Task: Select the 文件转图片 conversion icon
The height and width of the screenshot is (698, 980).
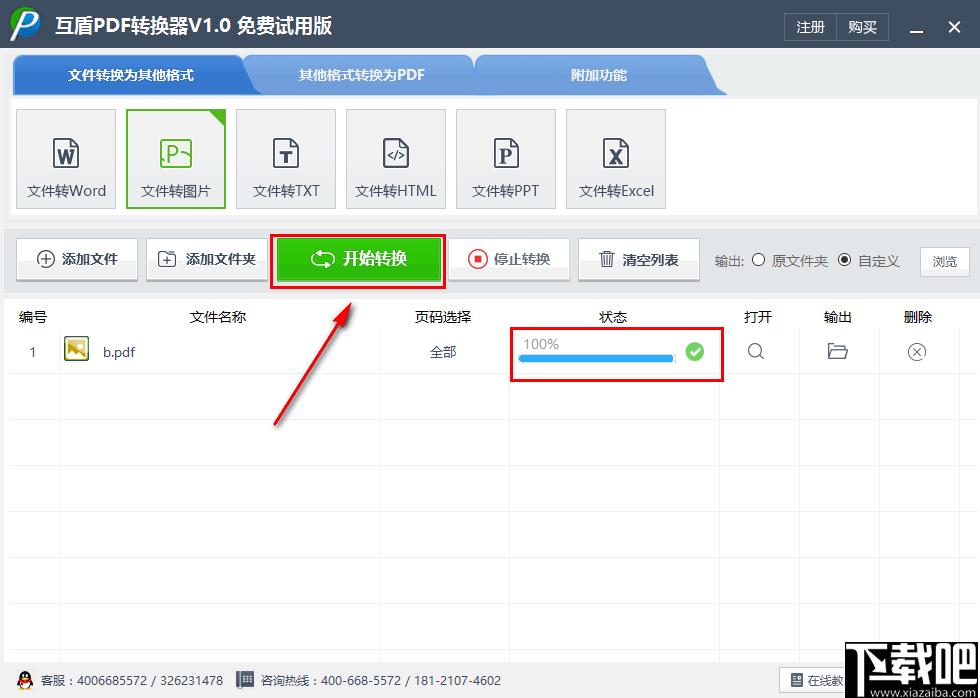Action: pos(176,159)
